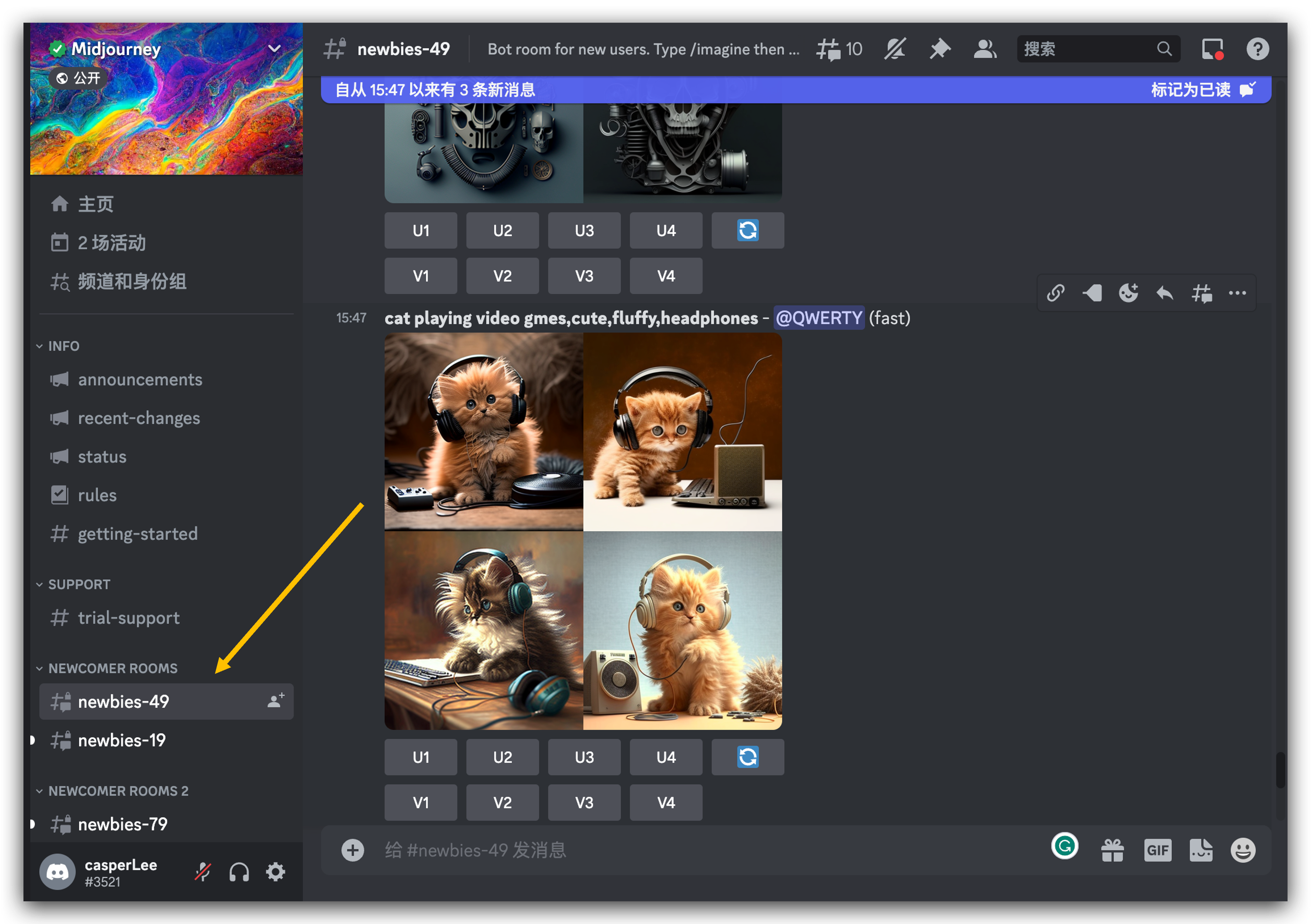Open 频道和身份组 channels and roles

[166, 281]
